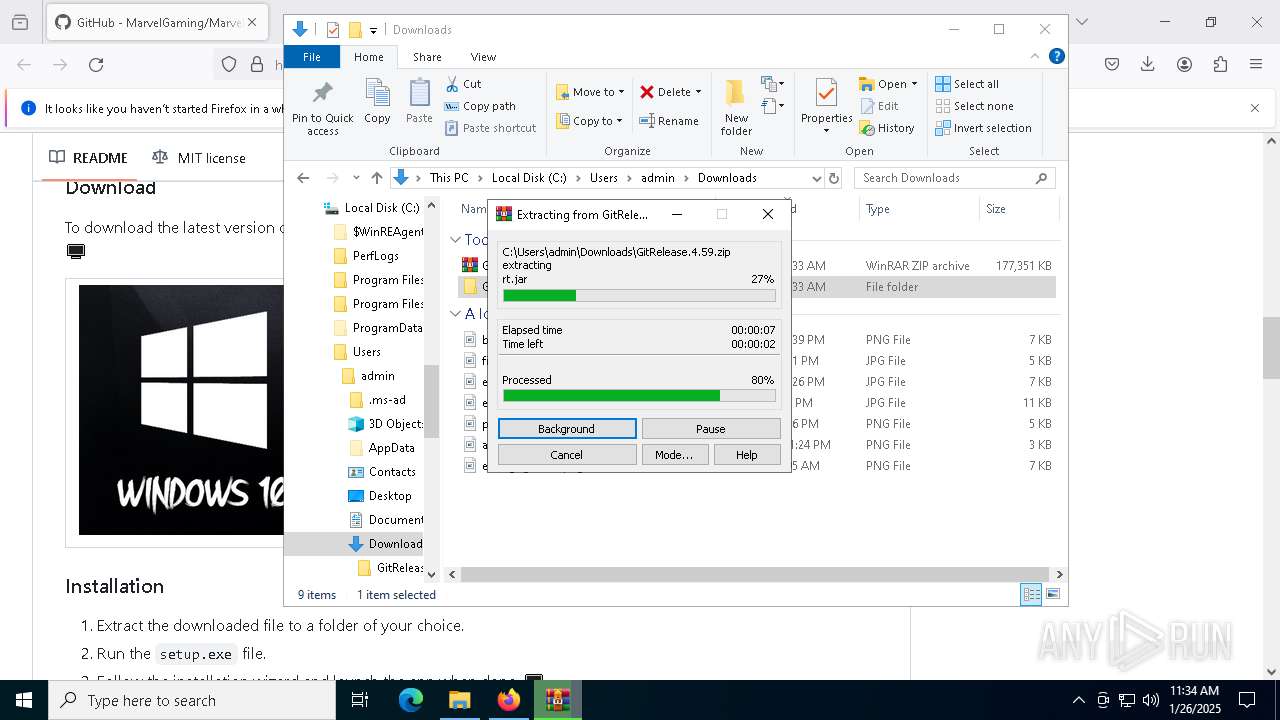Click the Rename button
Image resolution: width=1280 pixels, height=720 pixels.
[x=669, y=121]
